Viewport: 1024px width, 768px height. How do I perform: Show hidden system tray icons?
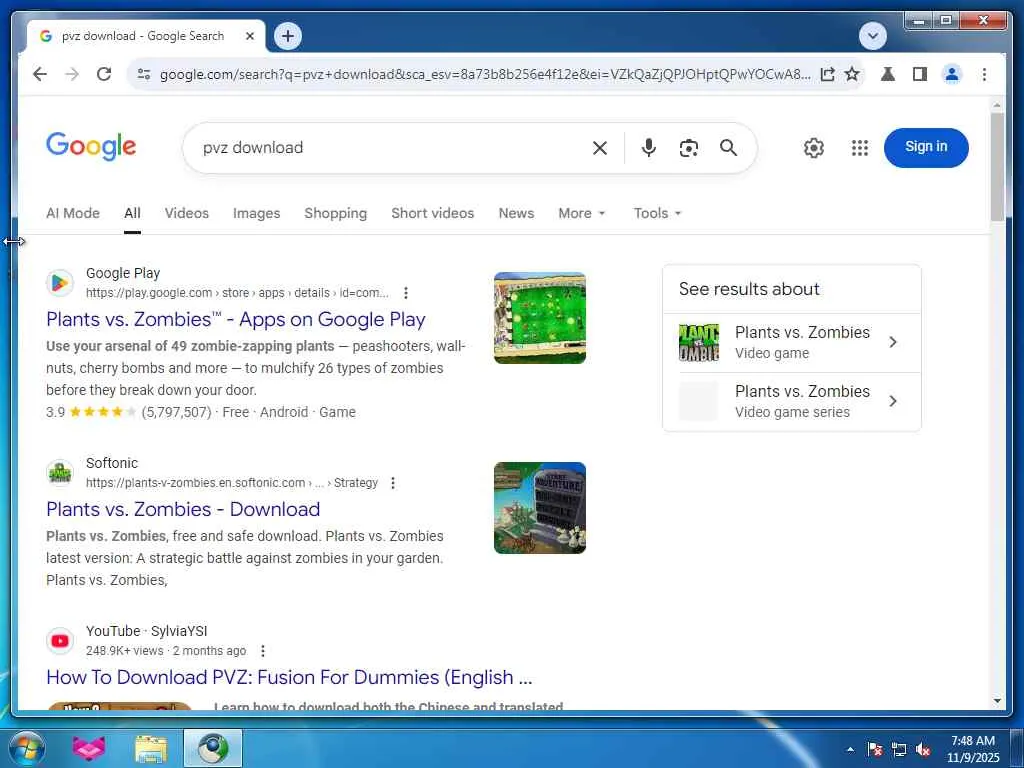850,749
